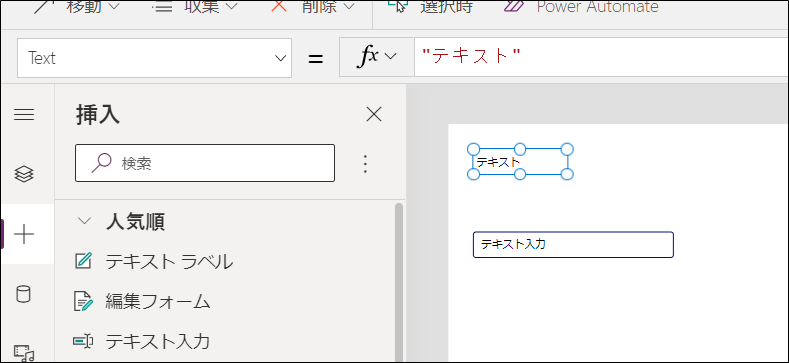The width and height of the screenshot is (789, 363).
Task: Click the Power Automate icon
Action: [514, 6]
